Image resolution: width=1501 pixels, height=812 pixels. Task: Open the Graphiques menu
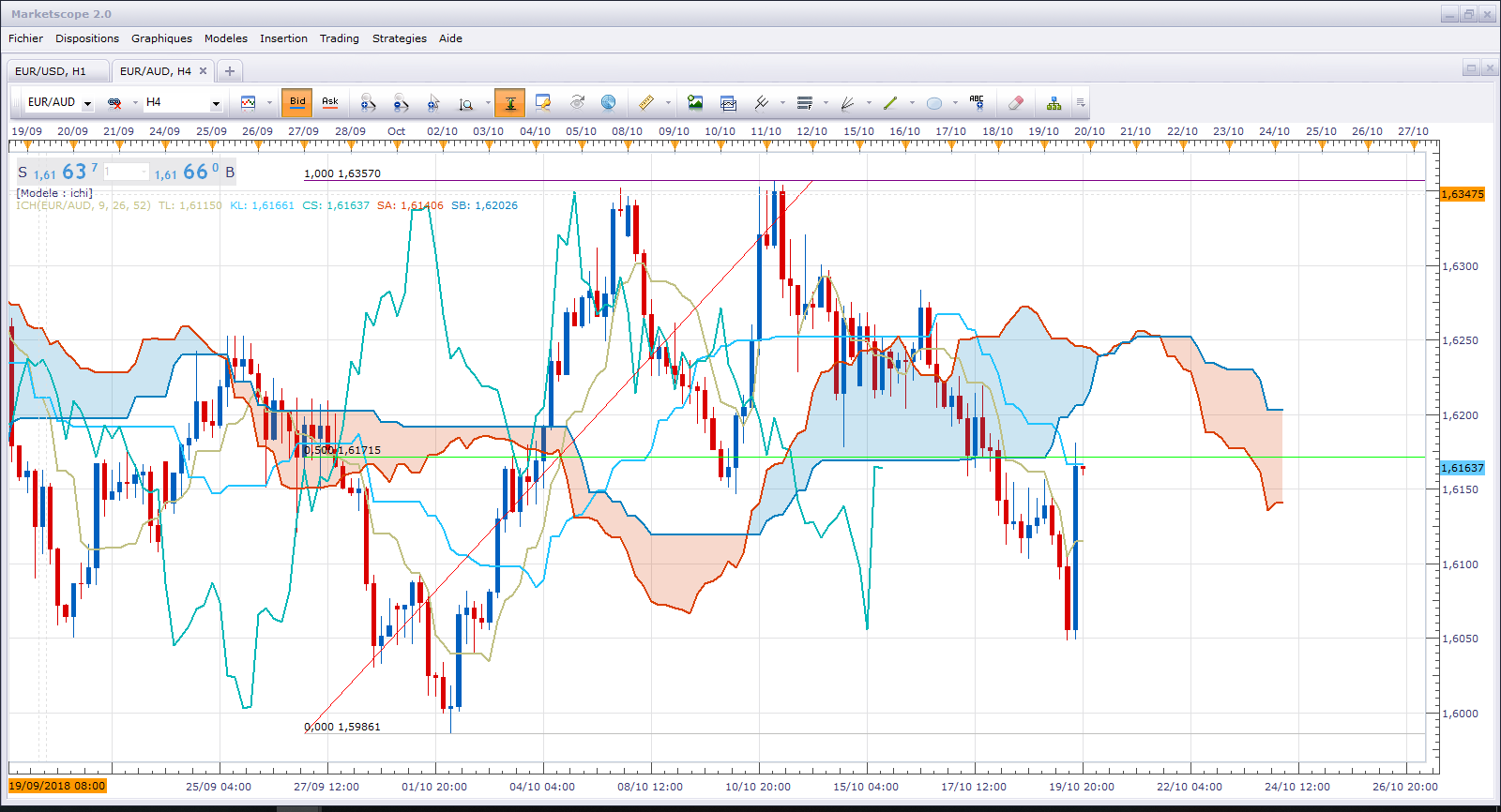(x=161, y=38)
